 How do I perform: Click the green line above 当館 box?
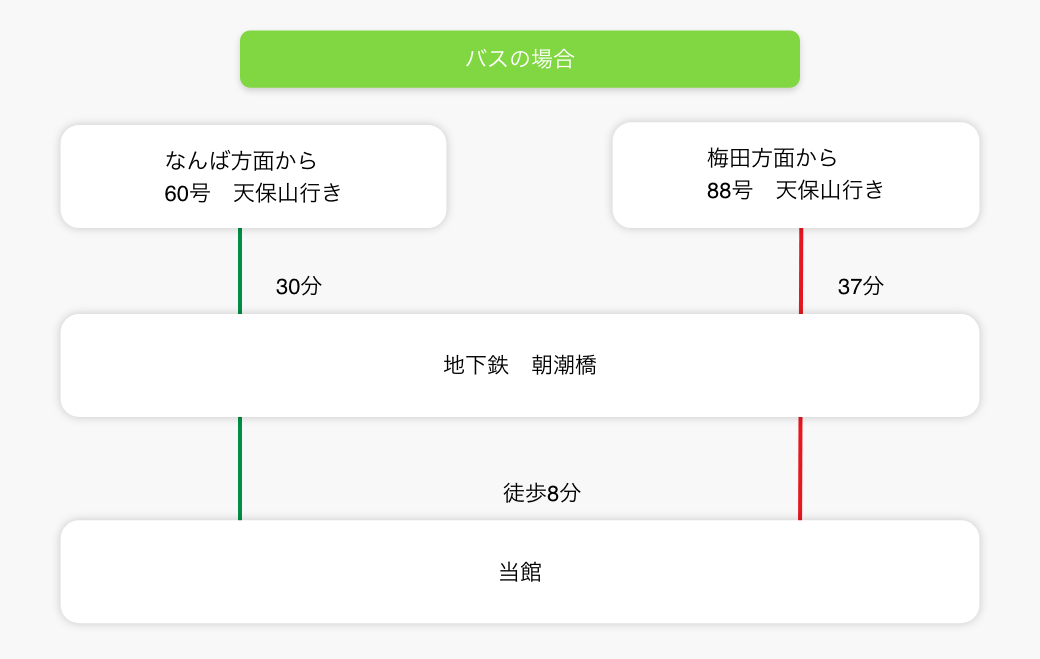click(x=240, y=468)
